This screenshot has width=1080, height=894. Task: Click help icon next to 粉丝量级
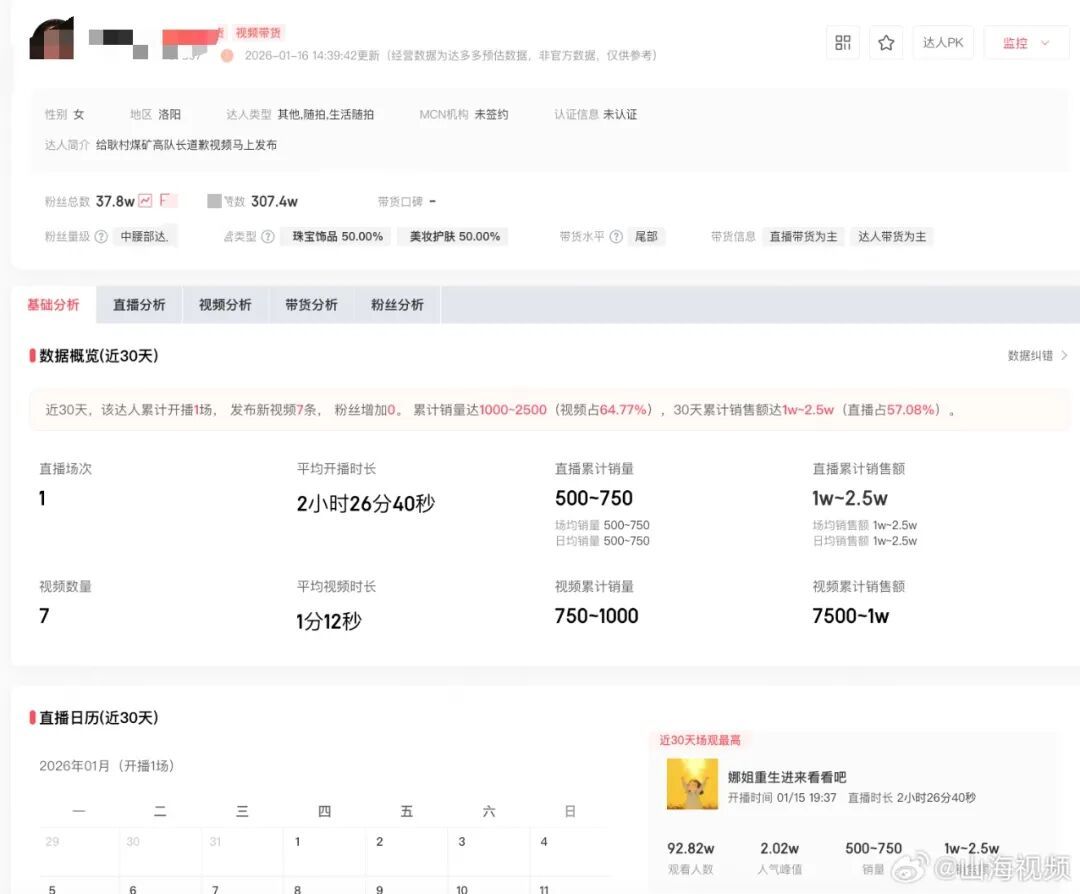pos(101,237)
